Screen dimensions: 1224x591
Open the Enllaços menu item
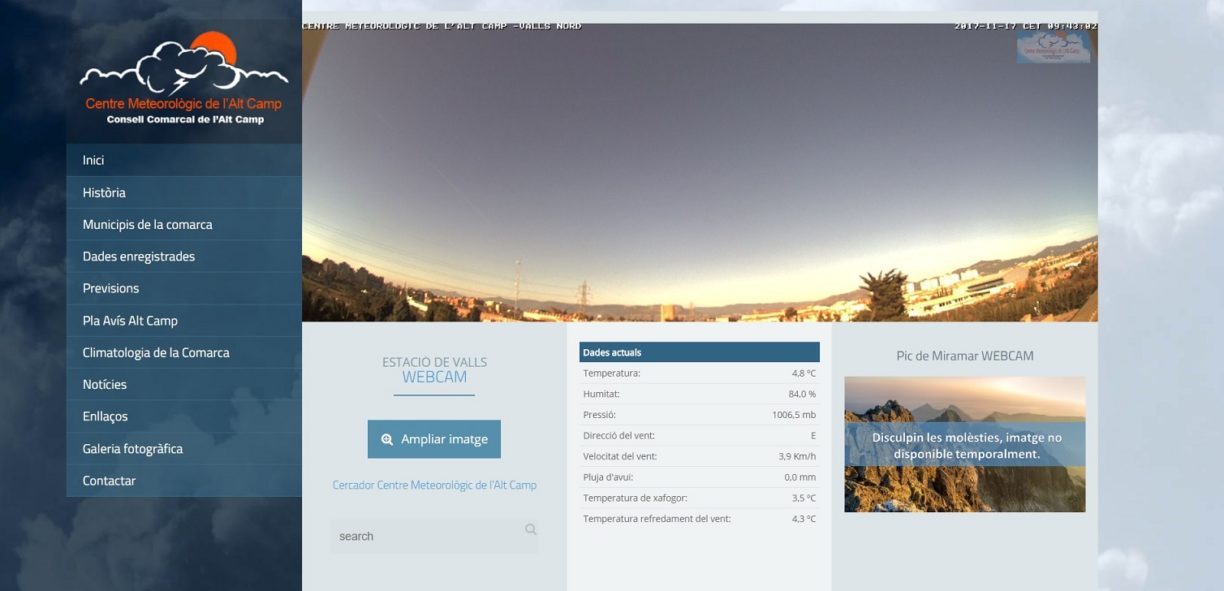pyautogui.click(x=105, y=417)
